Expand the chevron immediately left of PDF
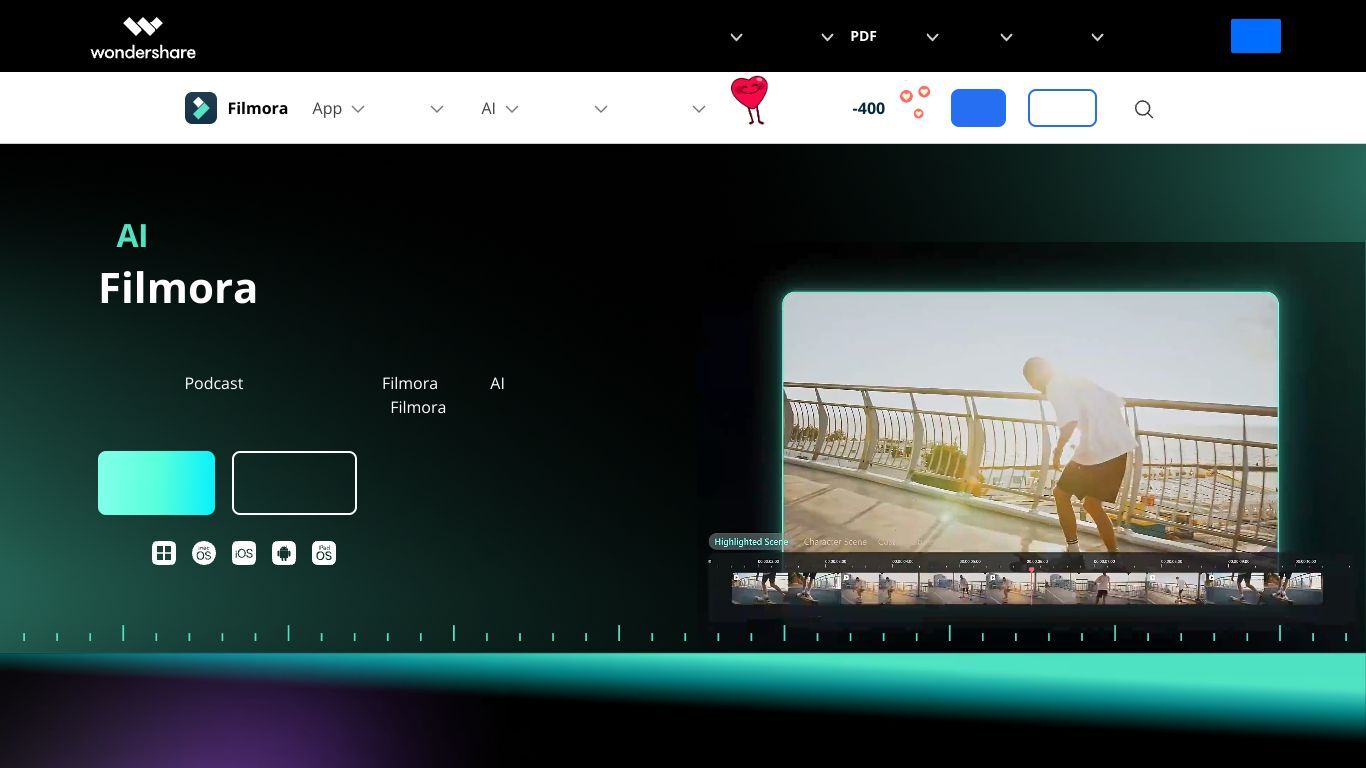 [827, 37]
